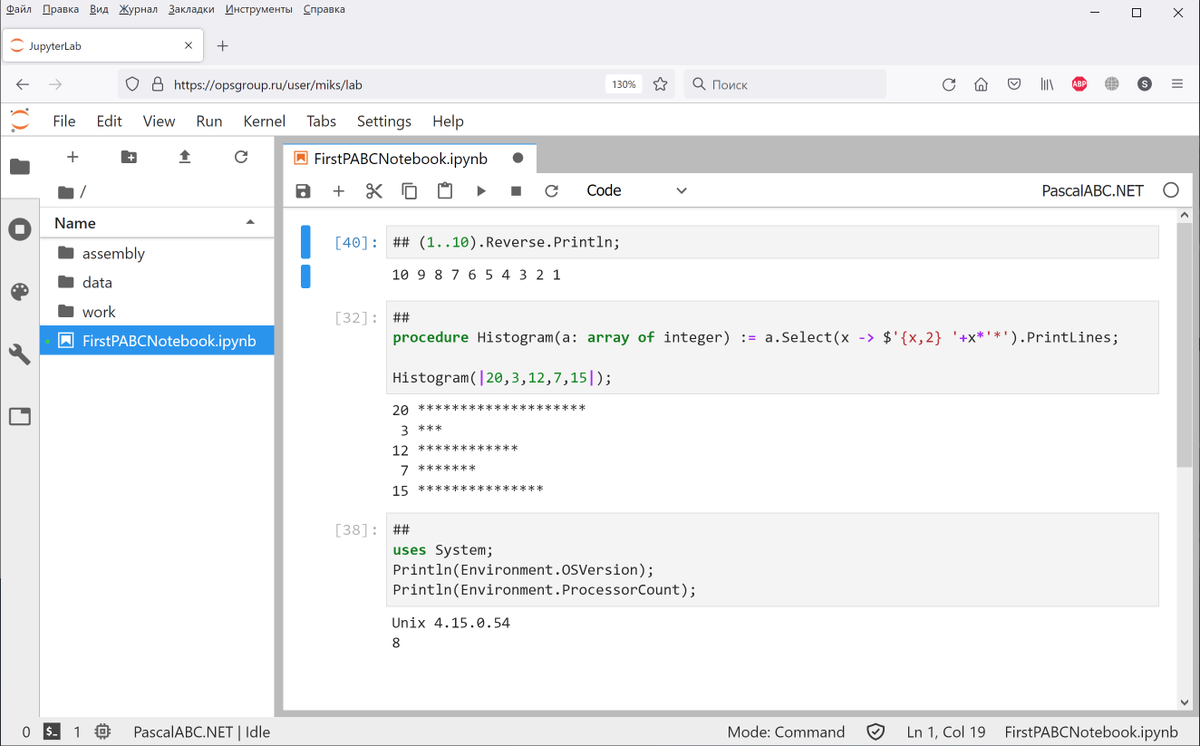Upload files using the upload icon

[185, 157]
